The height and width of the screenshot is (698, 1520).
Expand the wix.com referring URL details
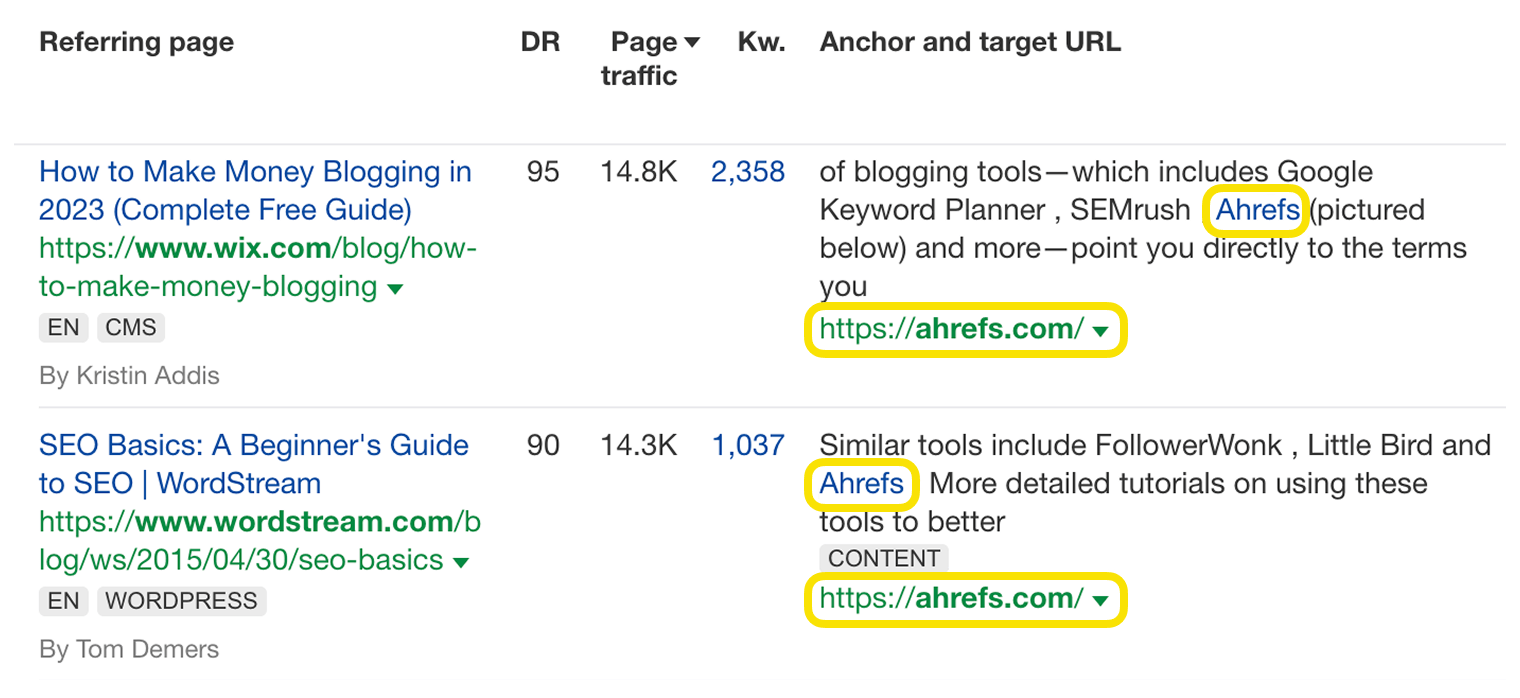(x=396, y=288)
